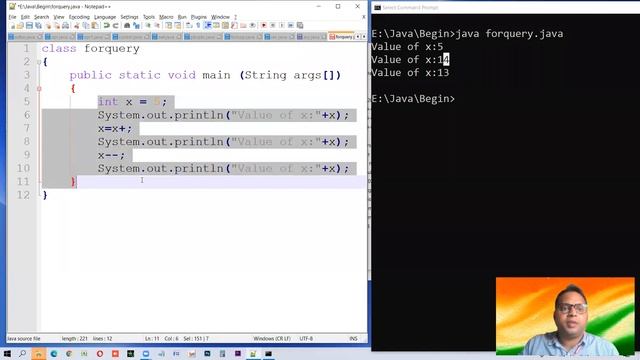
Task: Click the Close All toolbar icon
Action: [57, 25]
